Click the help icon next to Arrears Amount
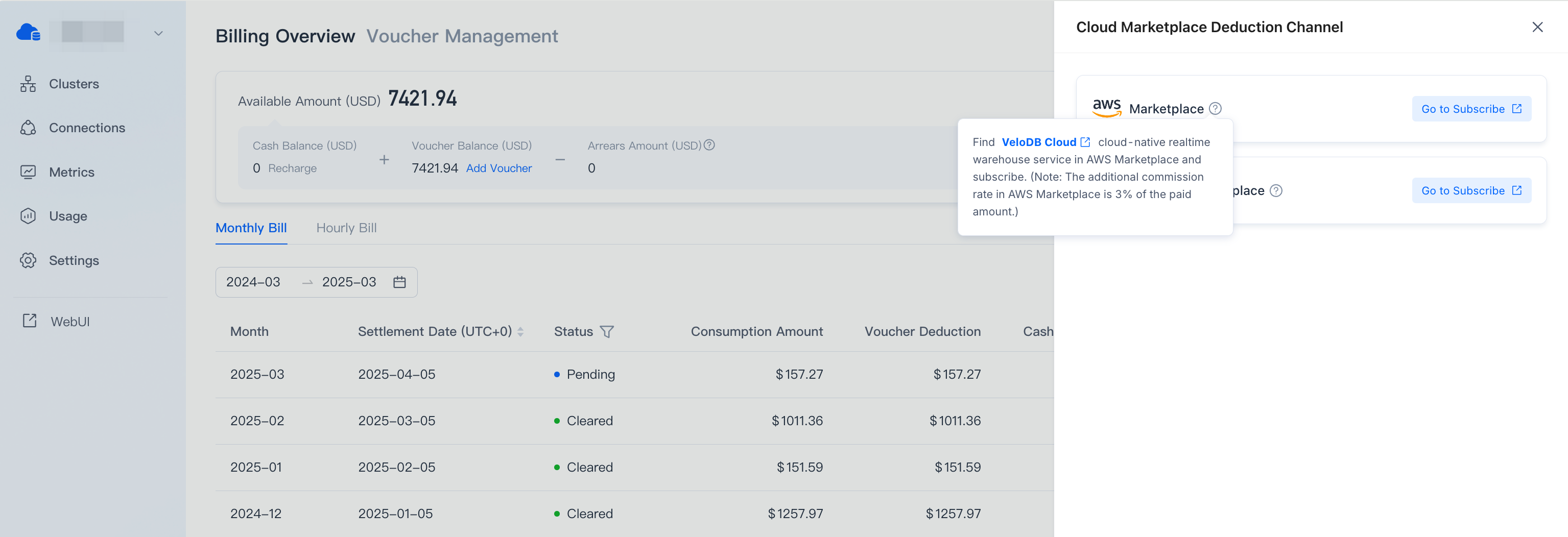1568x537 pixels. pyautogui.click(x=709, y=145)
